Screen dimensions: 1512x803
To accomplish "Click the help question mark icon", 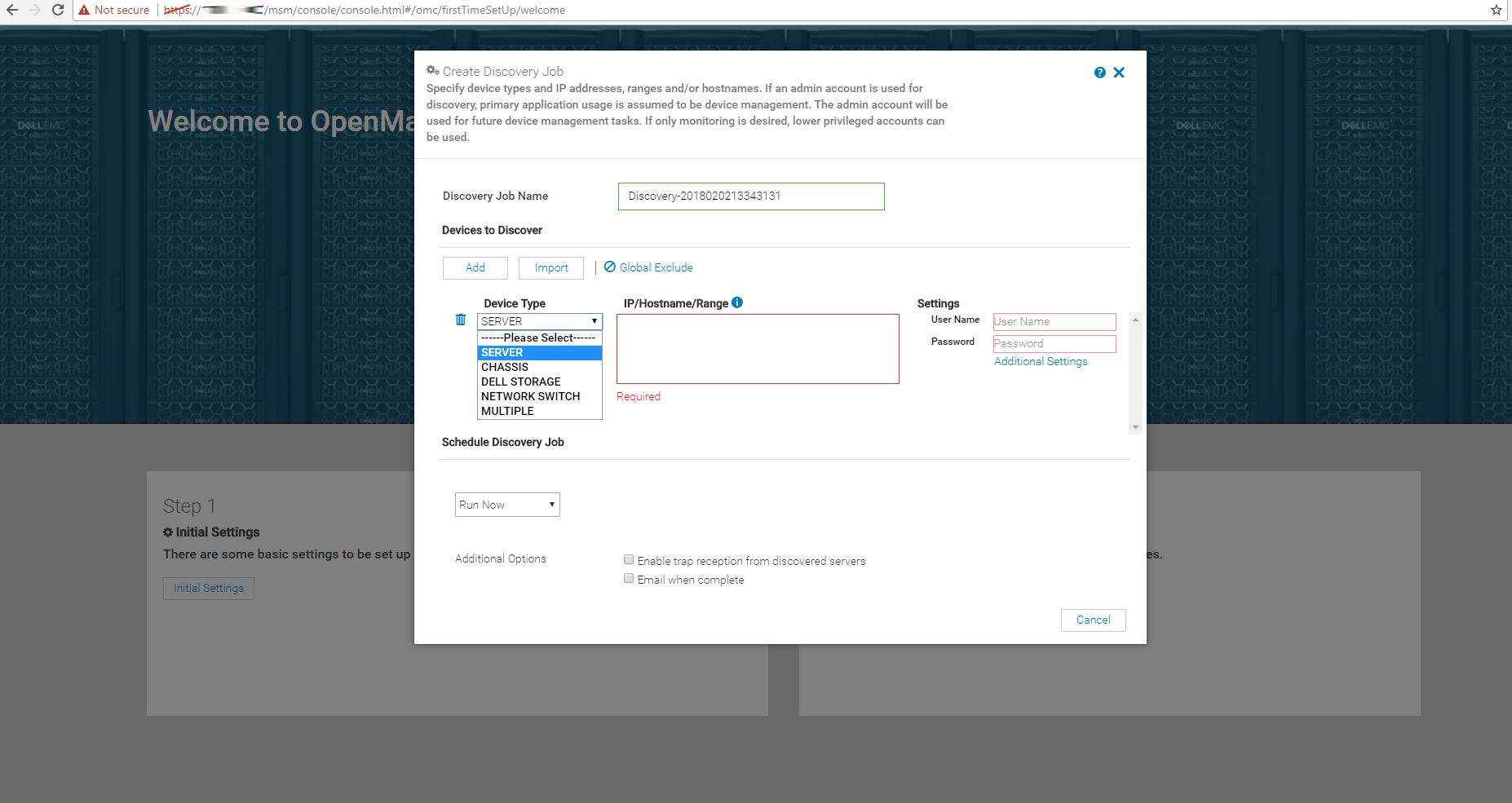I will click(1099, 73).
